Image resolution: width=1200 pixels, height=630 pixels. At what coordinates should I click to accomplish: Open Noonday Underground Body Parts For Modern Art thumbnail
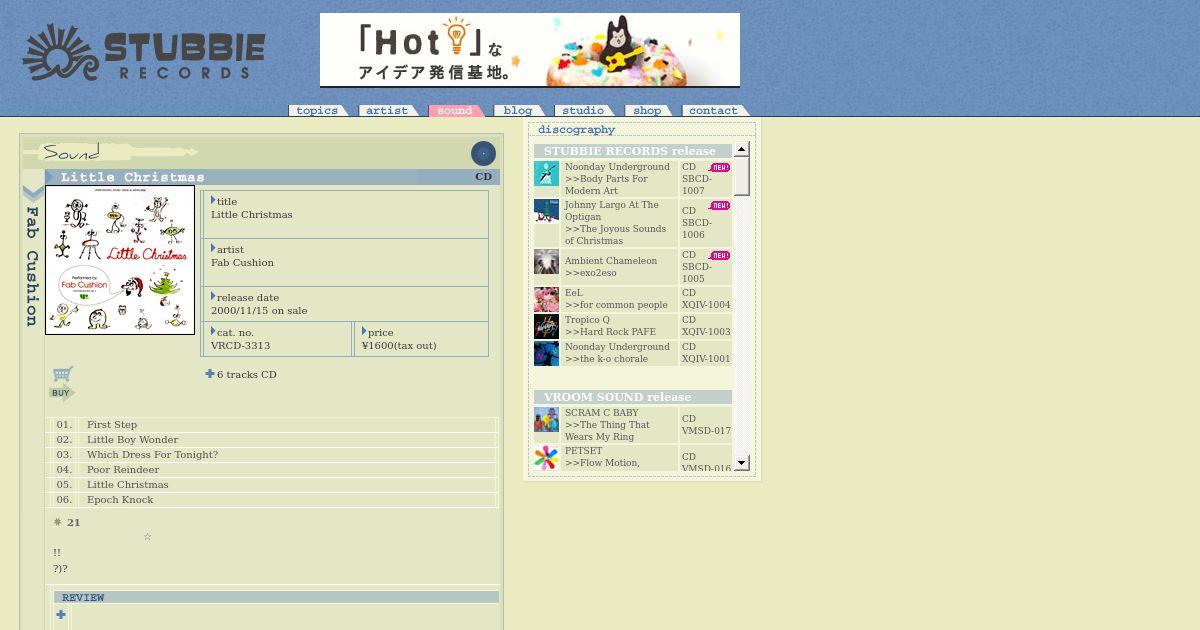point(546,173)
